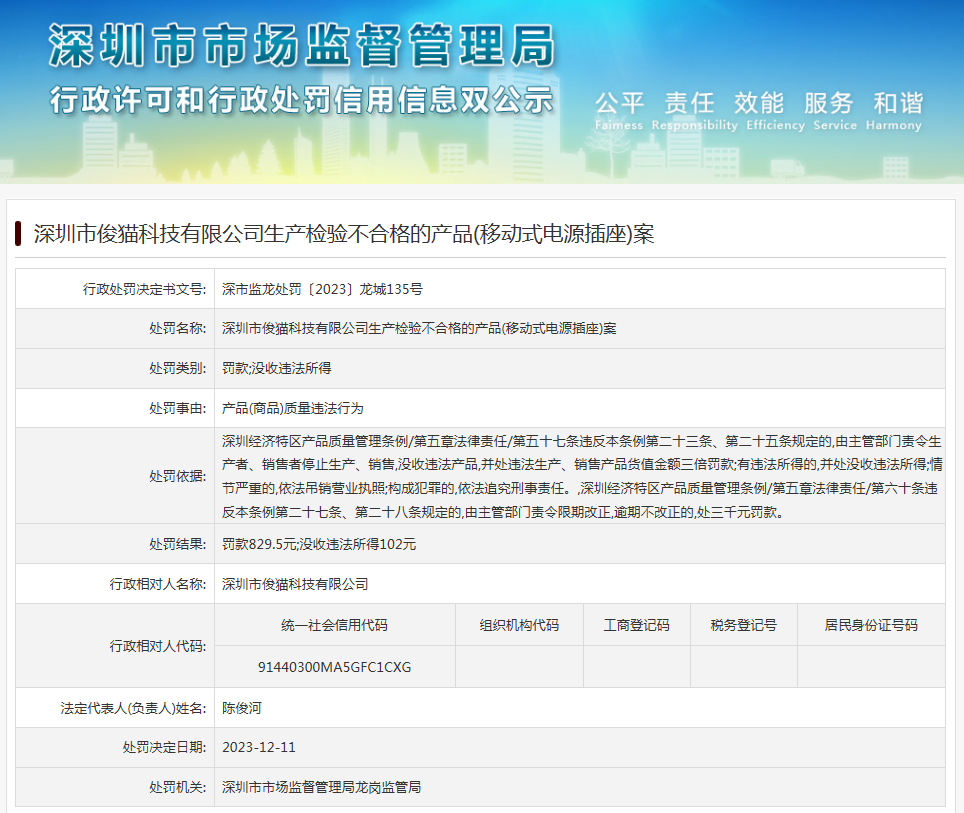Click the authority 深圳市市场监督管理局龙岗监管局

(x=322, y=787)
